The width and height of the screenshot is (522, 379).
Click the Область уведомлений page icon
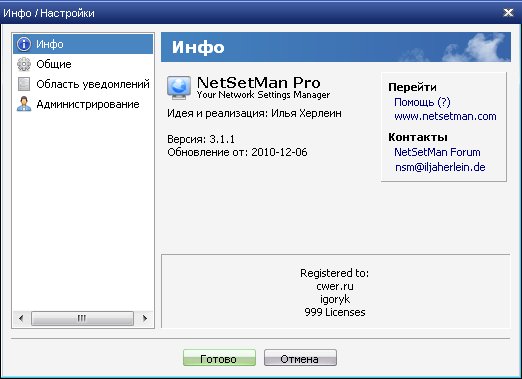click(24, 84)
